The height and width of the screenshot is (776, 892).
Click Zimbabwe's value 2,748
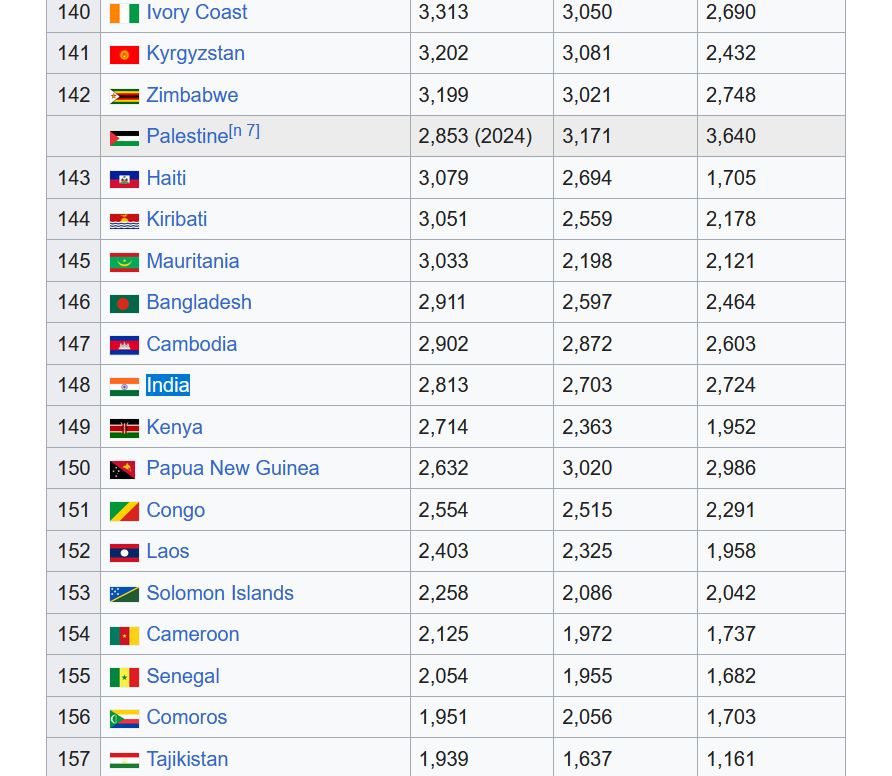point(731,95)
